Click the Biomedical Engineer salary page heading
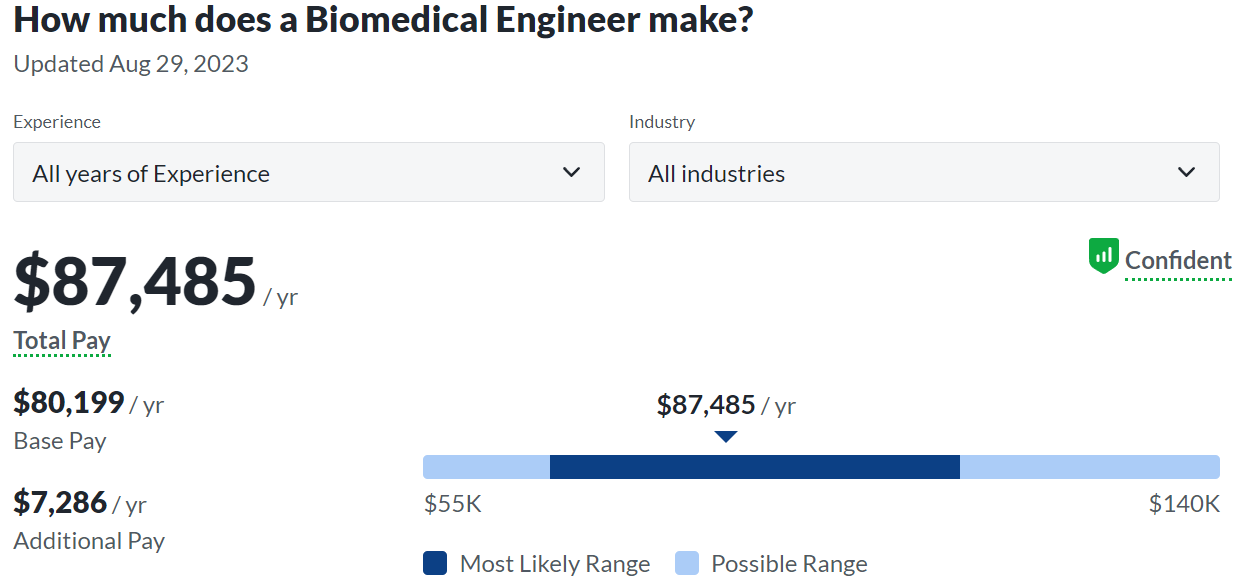This screenshot has height=584, width=1254. pyautogui.click(x=383, y=20)
